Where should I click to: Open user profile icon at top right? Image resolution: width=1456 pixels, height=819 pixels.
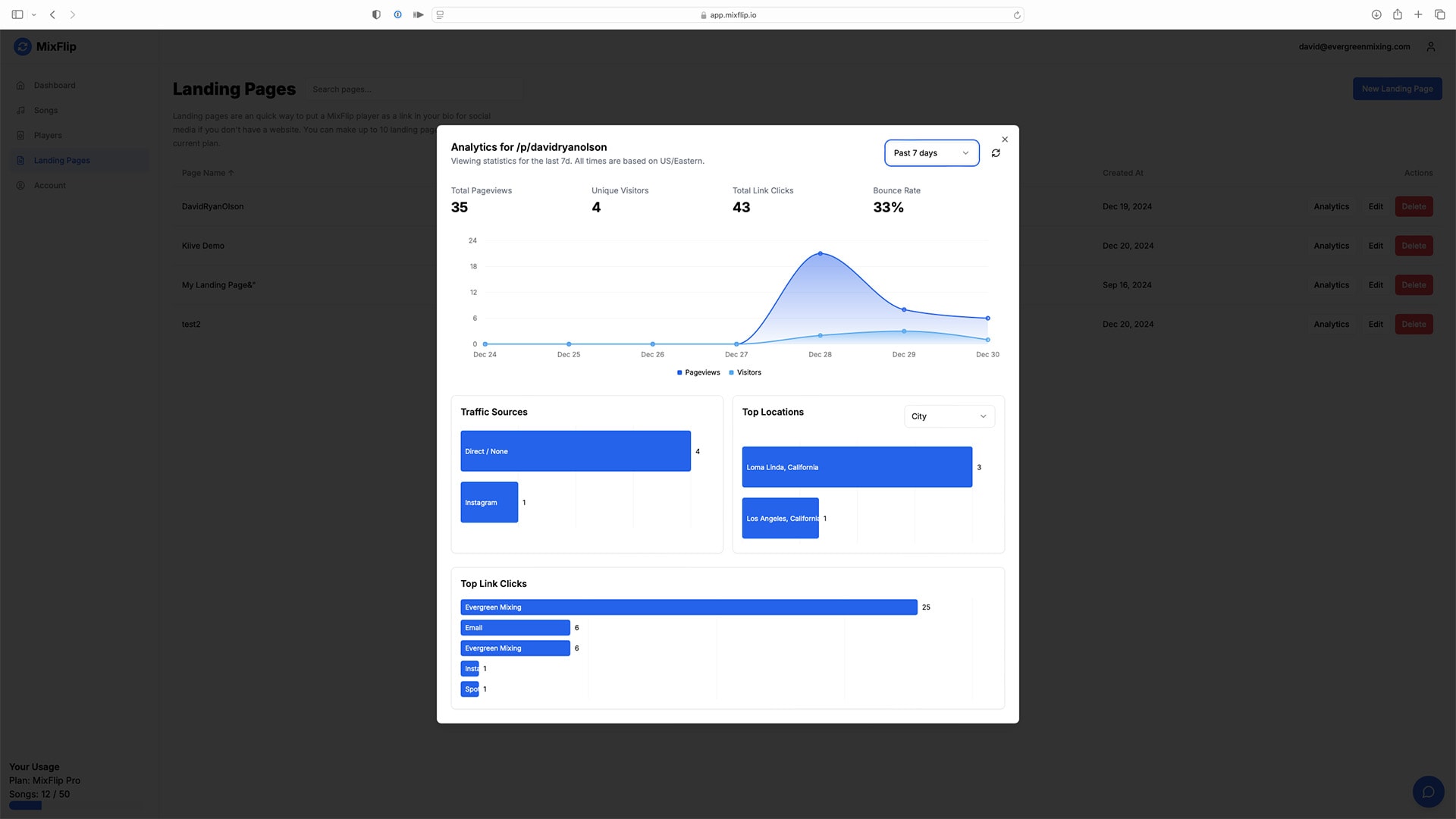pos(1431,47)
